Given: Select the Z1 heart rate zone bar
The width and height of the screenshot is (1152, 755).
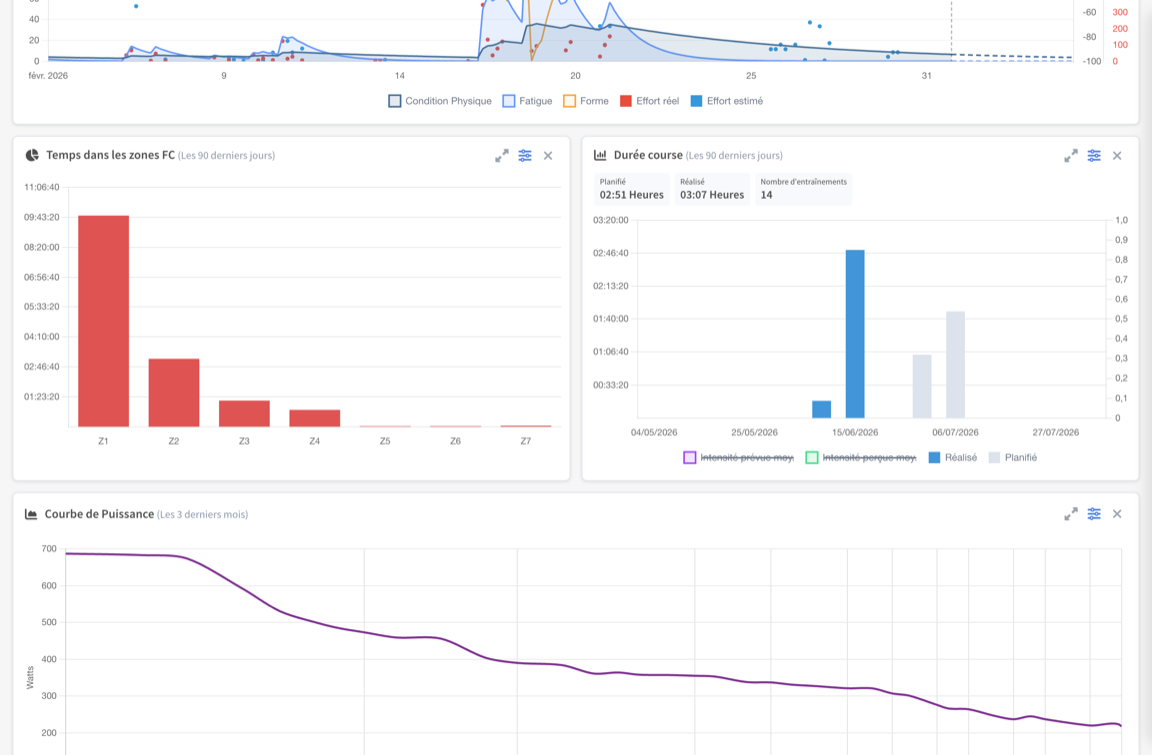Looking at the screenshot, I should click(104, 321).
